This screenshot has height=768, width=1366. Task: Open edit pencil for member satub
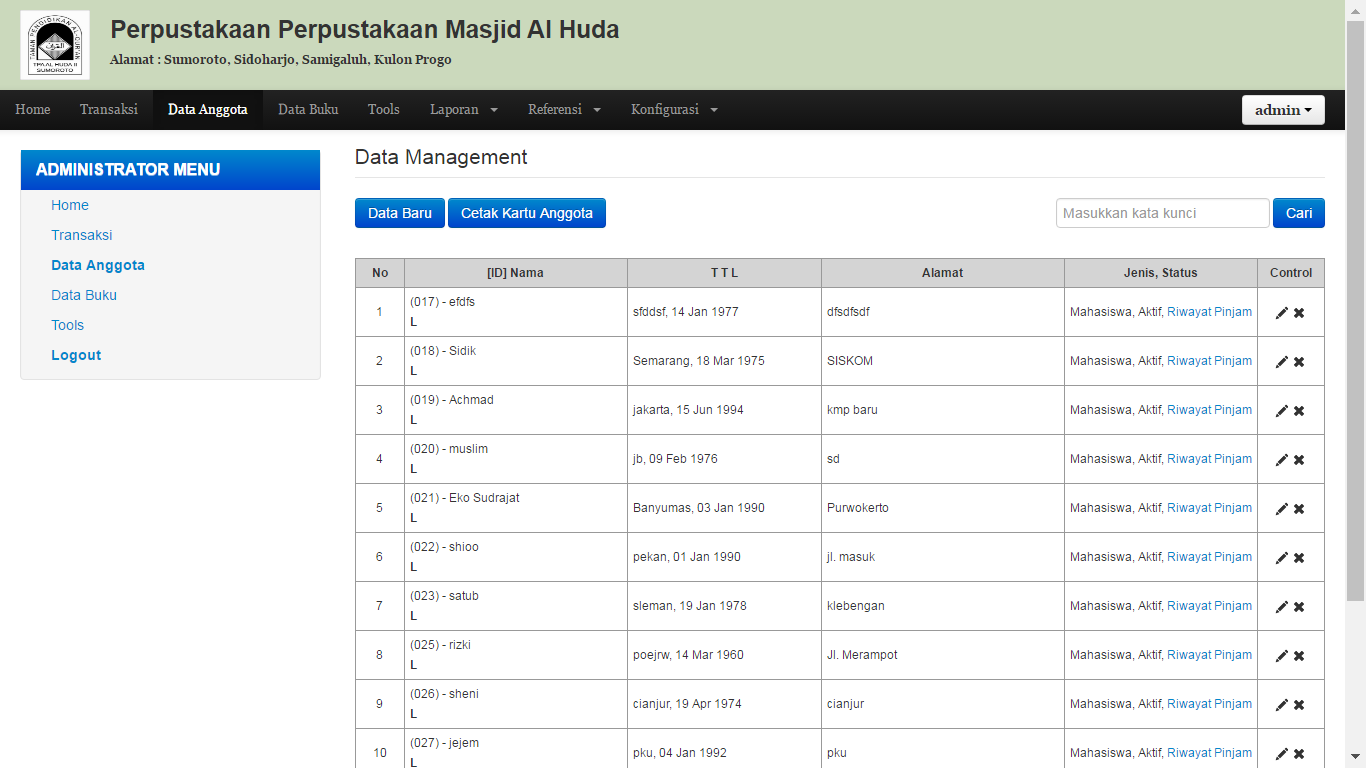pos(1281,607)
